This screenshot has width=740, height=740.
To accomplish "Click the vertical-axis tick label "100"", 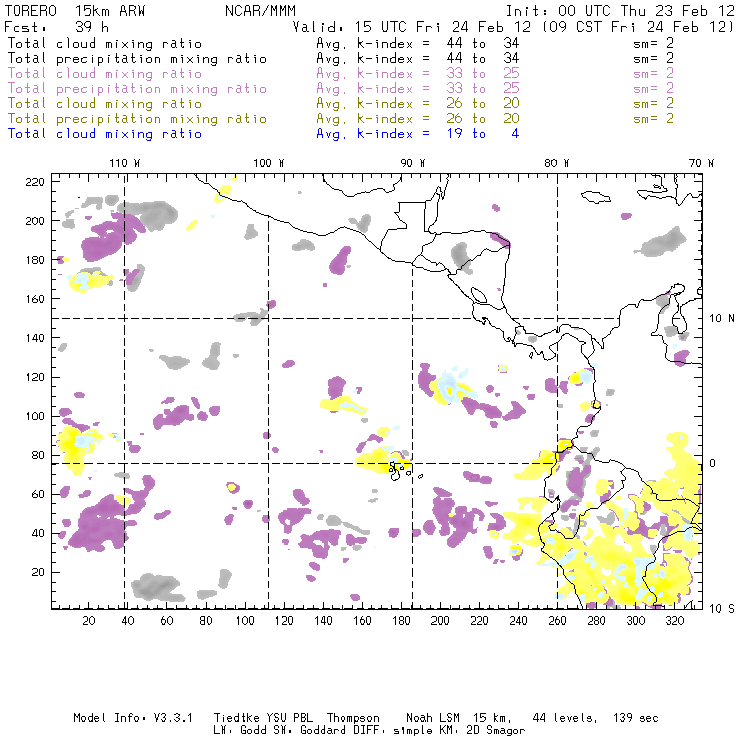I will click(34, 416).
